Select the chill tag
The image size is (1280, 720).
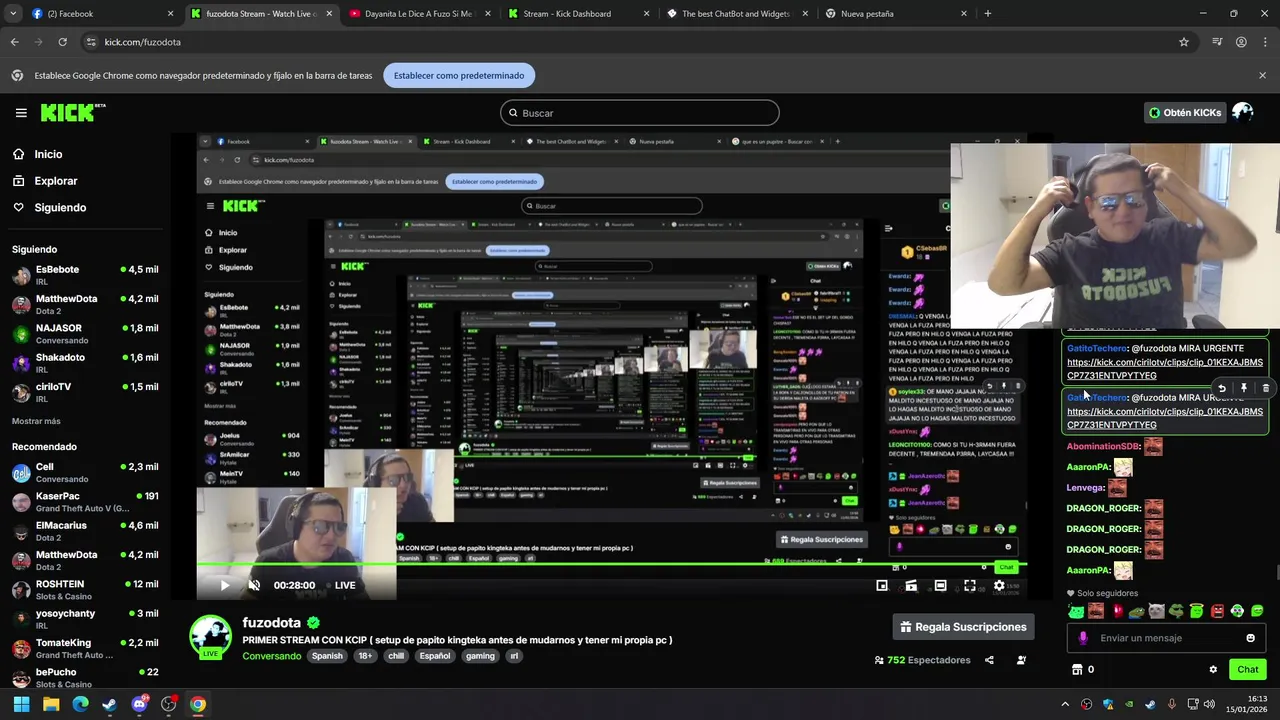[x=396, y=656]
